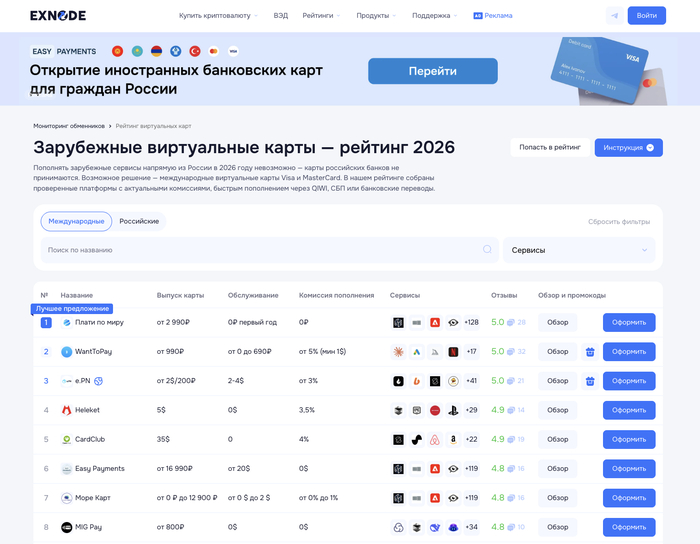Switch to the Российские filter
This screenshot has width=700, height=544.
point(139,221)
